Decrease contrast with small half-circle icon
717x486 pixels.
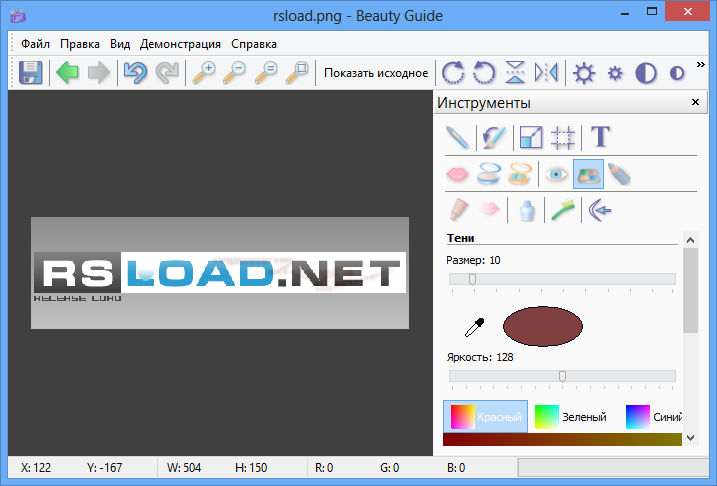(x=677, y=73)
